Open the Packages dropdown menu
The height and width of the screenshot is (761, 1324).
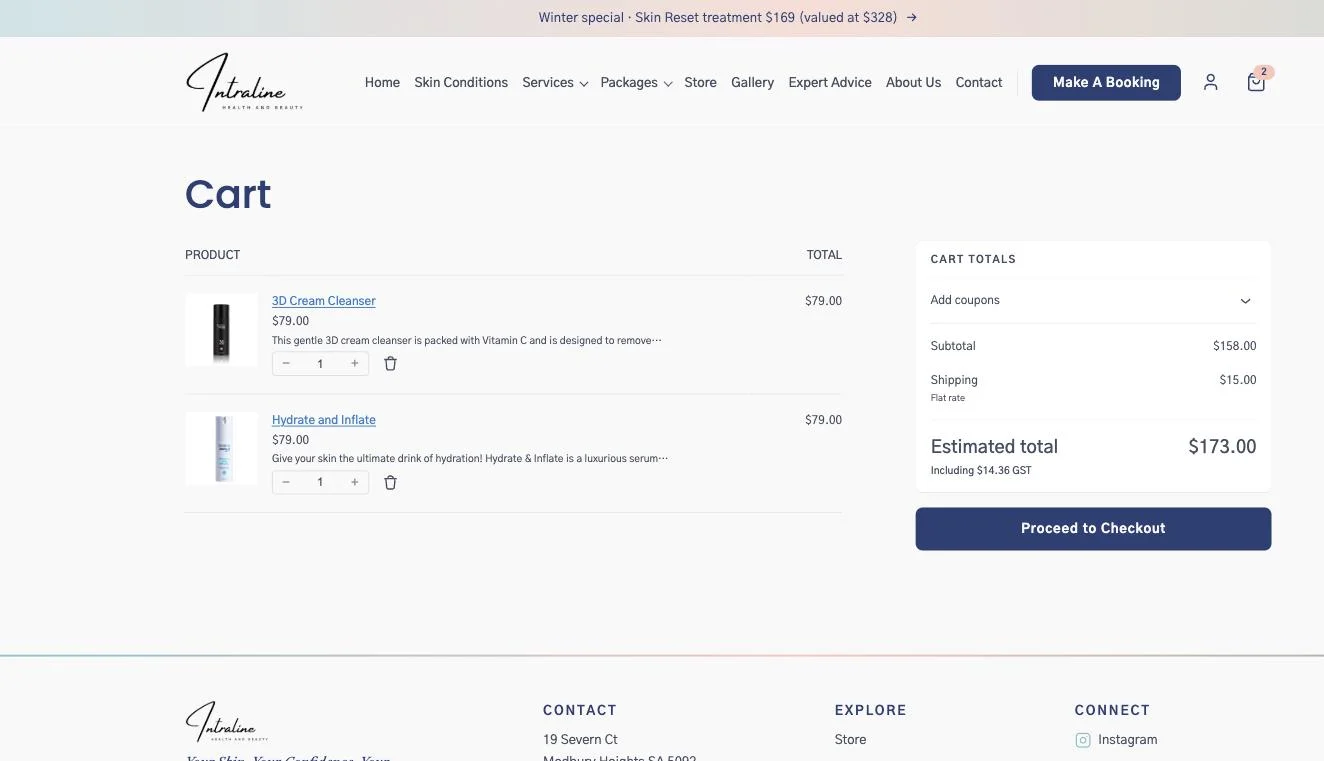(x=636, y=82)
